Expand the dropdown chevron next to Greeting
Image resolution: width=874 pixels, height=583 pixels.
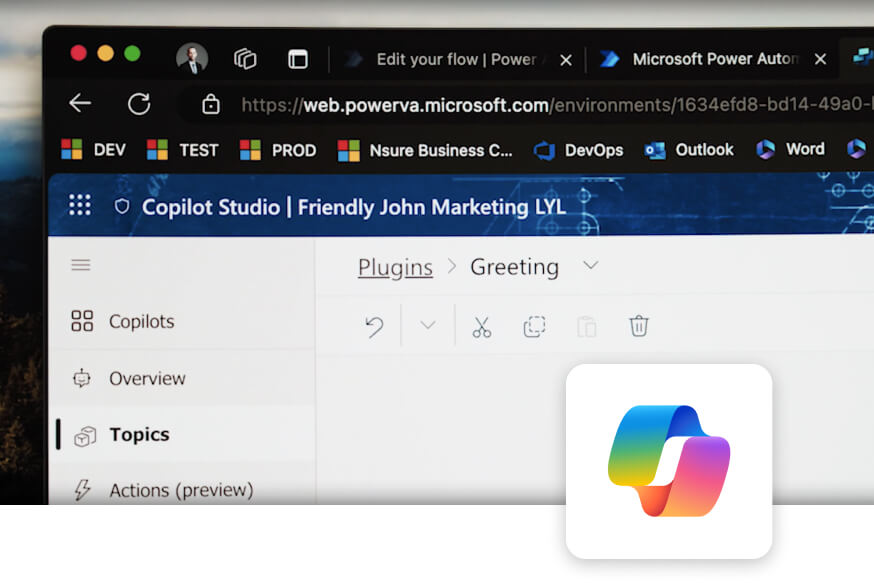point(591,265)
